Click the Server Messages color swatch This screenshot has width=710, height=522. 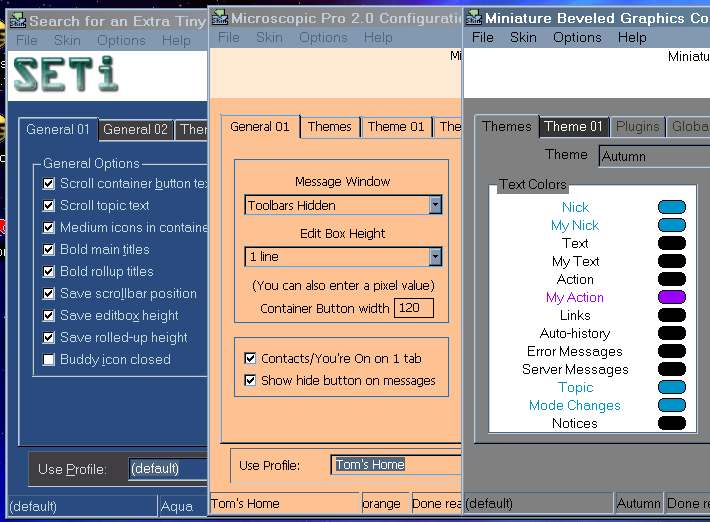672,369
